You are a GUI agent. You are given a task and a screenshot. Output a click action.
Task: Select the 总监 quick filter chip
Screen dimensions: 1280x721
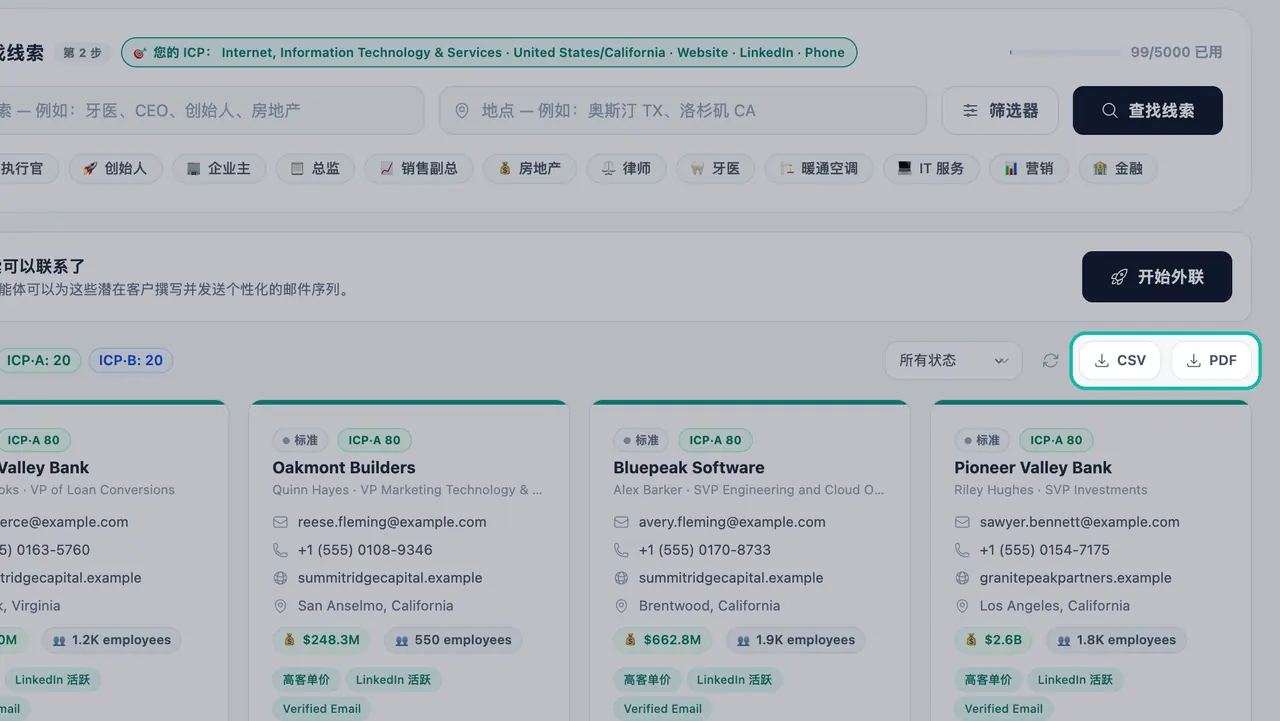click(315, 169)
